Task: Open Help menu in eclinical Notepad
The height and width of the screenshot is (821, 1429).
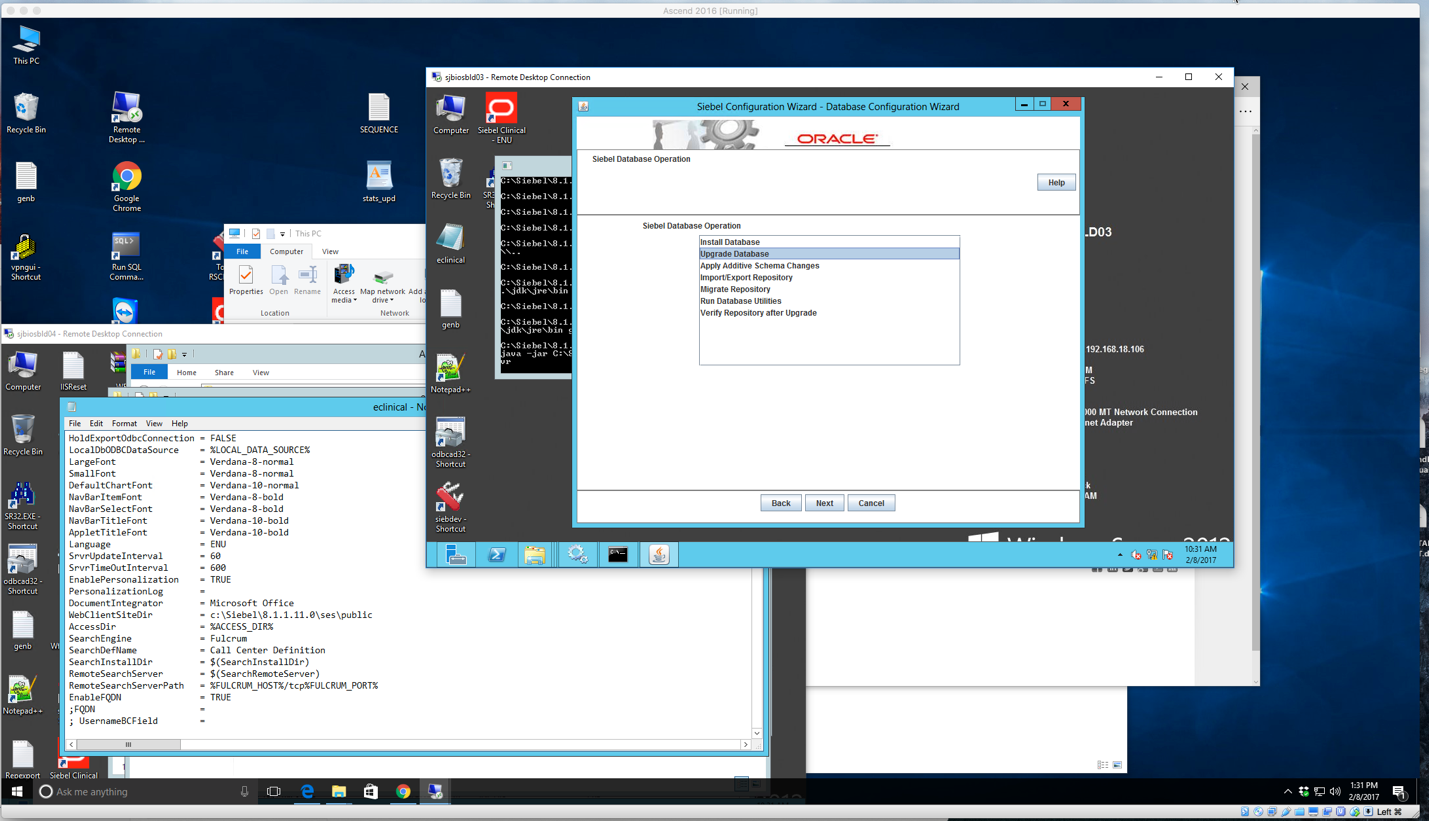Action: [x=180, y=424]
